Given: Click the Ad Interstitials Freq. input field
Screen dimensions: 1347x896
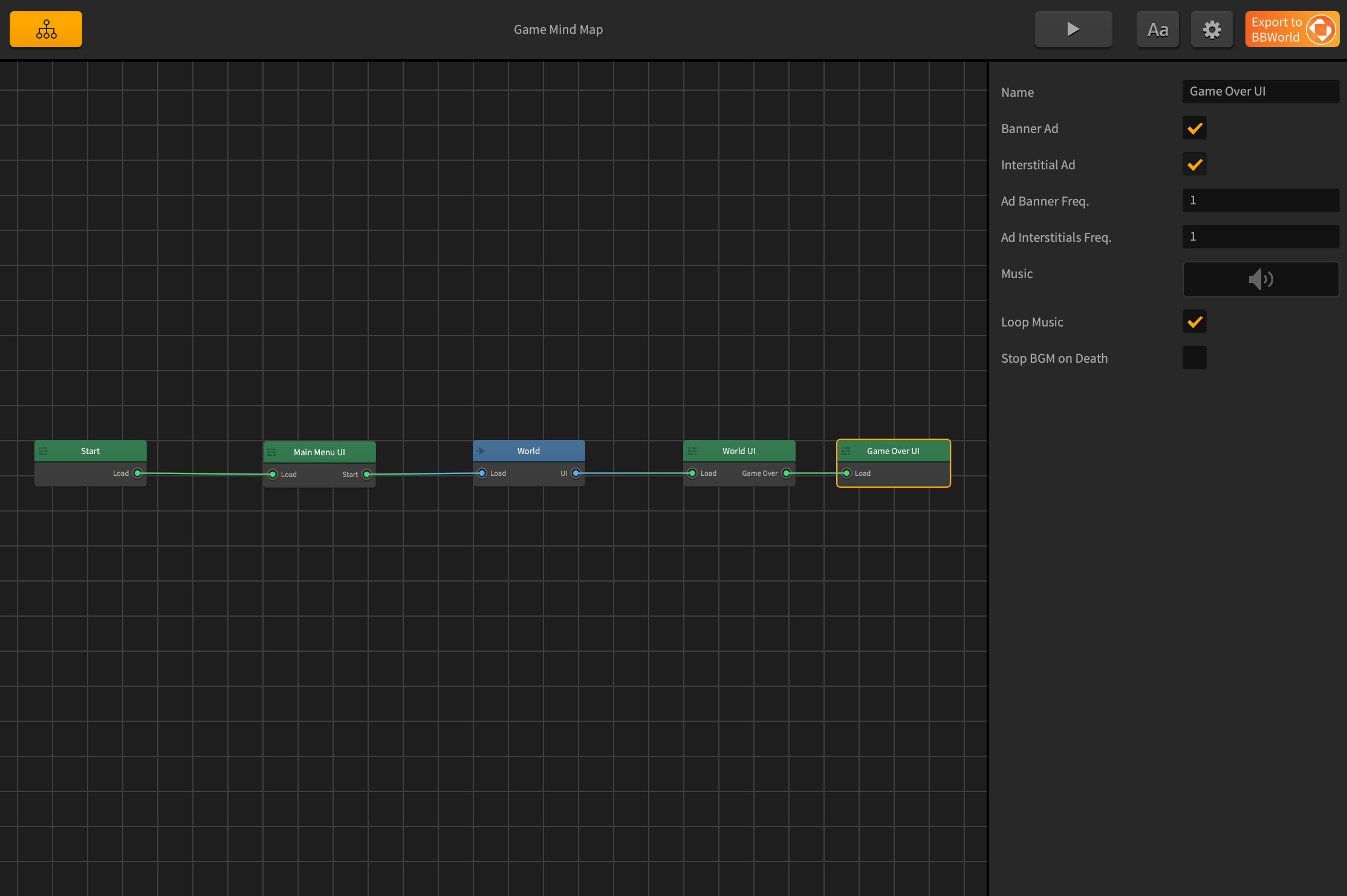Looking at the screenshot, I should 1261,236.
